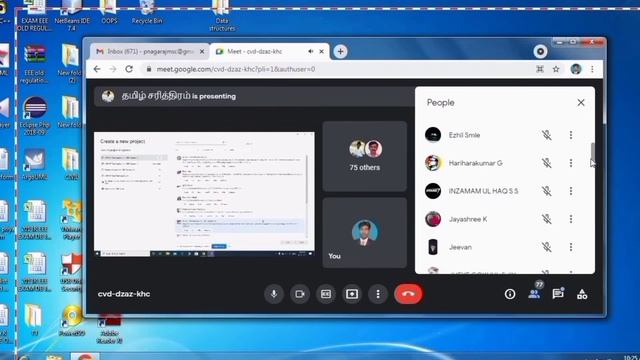Click the meeting code cvd-dzaz-khc
This screenshot has height=360, width=640.
124,294
